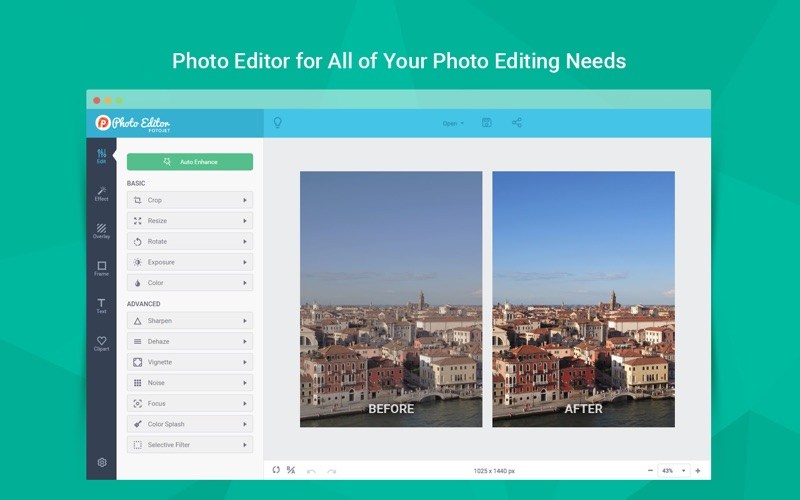
Task: Expand the Vignette settings
Action: click(x=189, y=362)
